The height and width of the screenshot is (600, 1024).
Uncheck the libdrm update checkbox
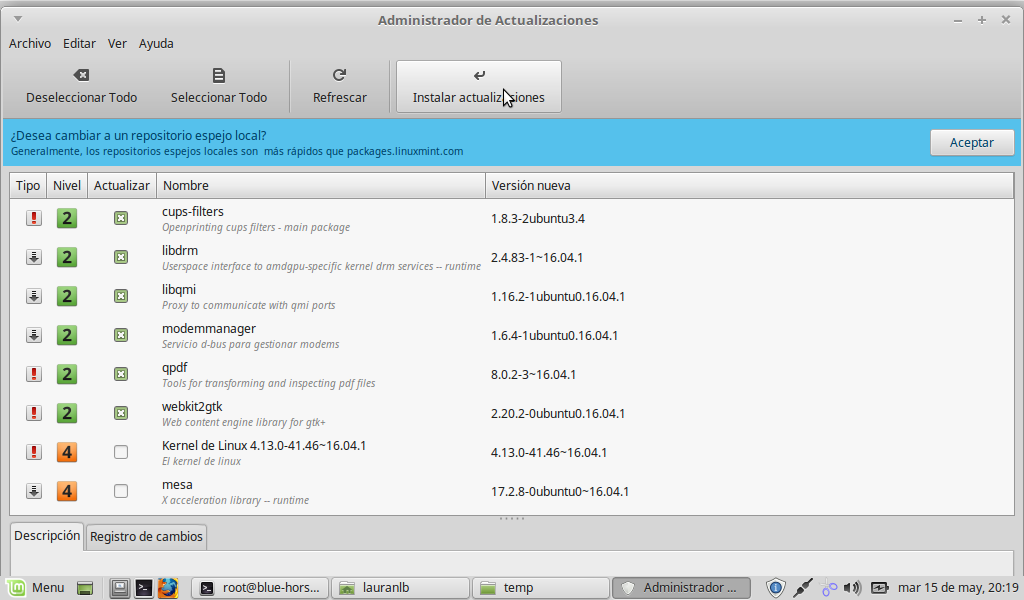(x=121, y=257)
